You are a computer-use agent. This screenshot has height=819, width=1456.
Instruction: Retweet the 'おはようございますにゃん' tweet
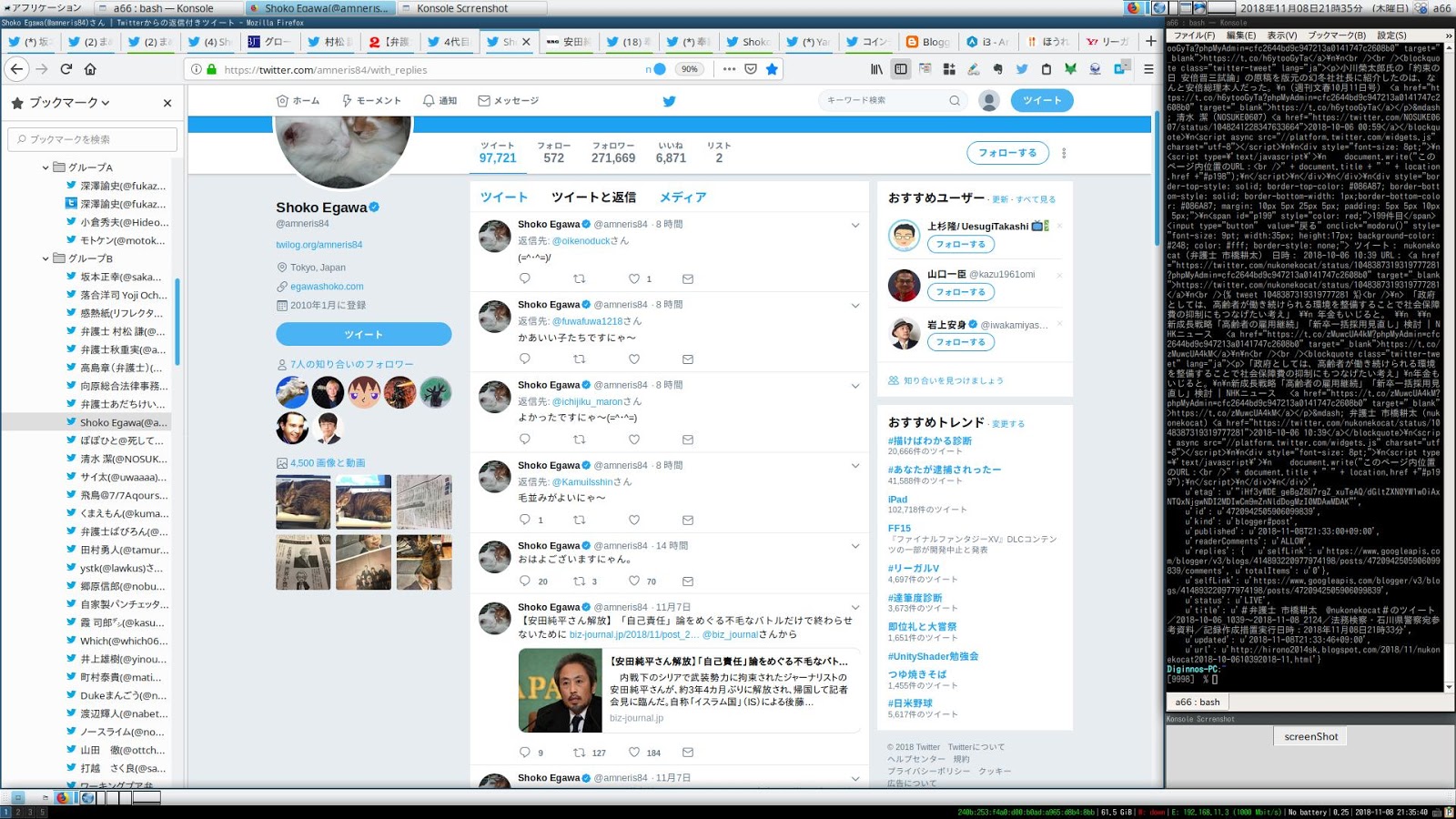pyautogui.click(x=579, y=581)
